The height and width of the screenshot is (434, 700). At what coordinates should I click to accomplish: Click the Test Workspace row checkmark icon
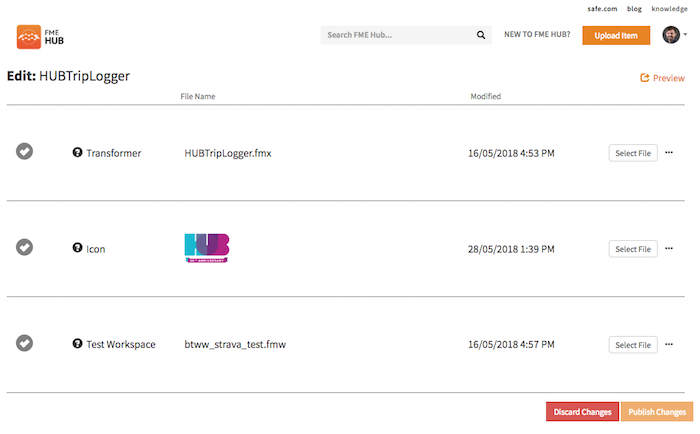pyautogui.click(x=25, y=343)
